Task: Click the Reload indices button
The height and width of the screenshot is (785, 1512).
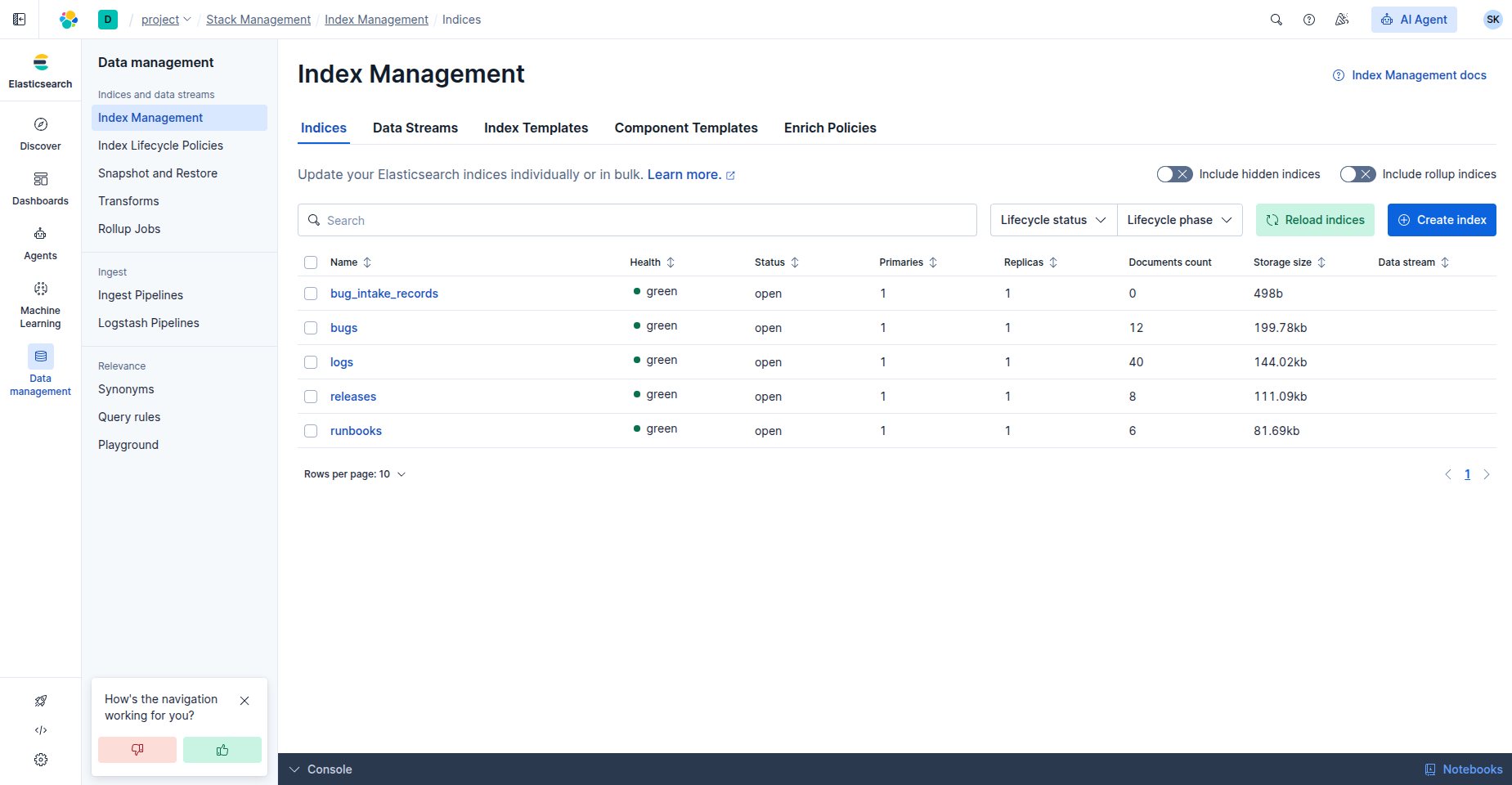Action: 1315,220
